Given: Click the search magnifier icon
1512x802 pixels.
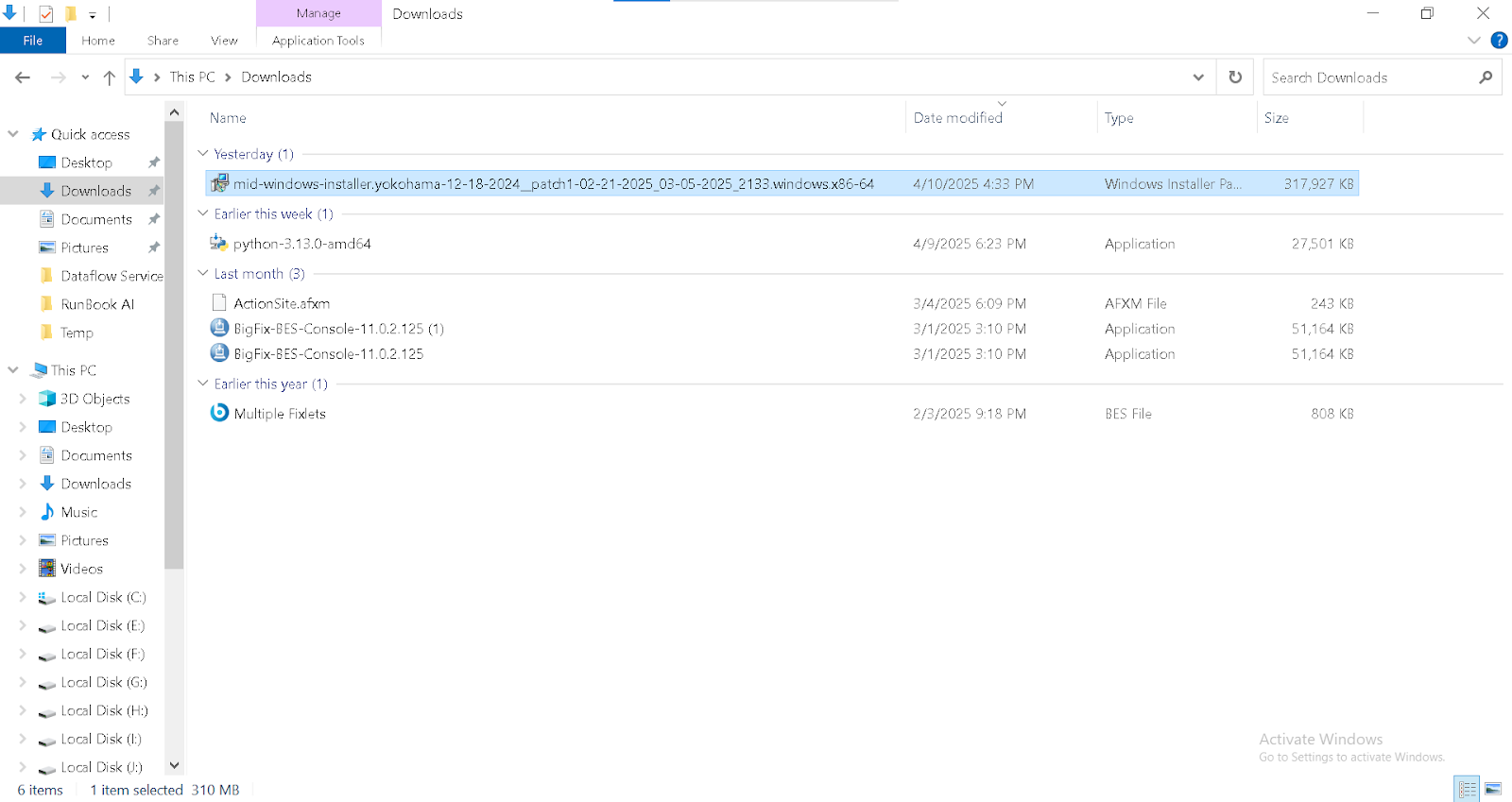Looking at the screenshot, I should tap(1486, 77).
